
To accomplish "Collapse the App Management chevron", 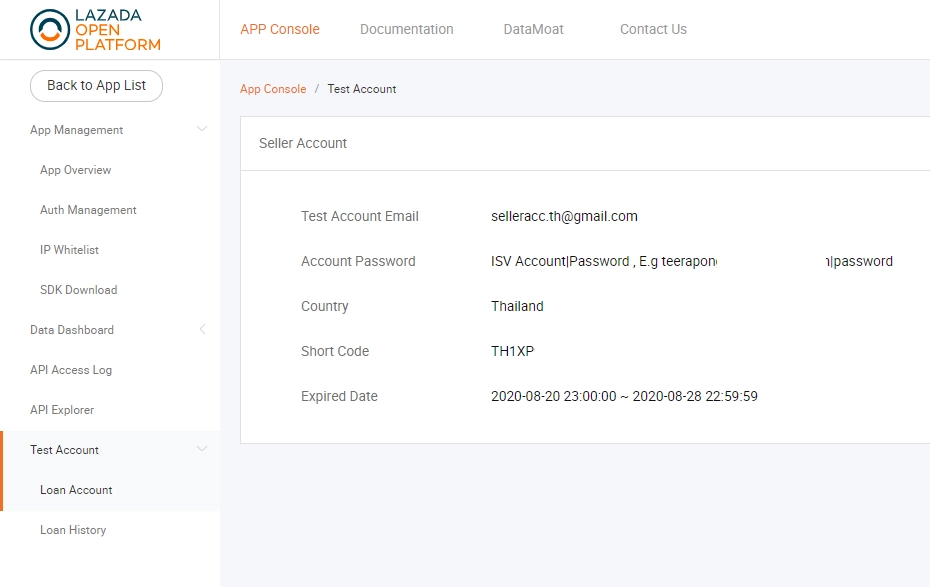I will pyautogui.click(x=202, y=129).
